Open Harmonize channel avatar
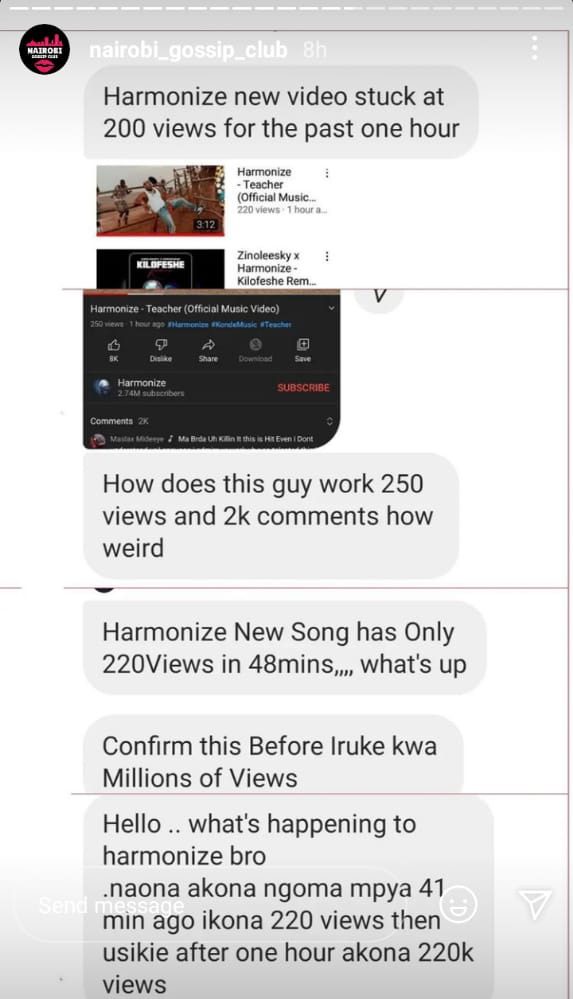 click(101, 387)
